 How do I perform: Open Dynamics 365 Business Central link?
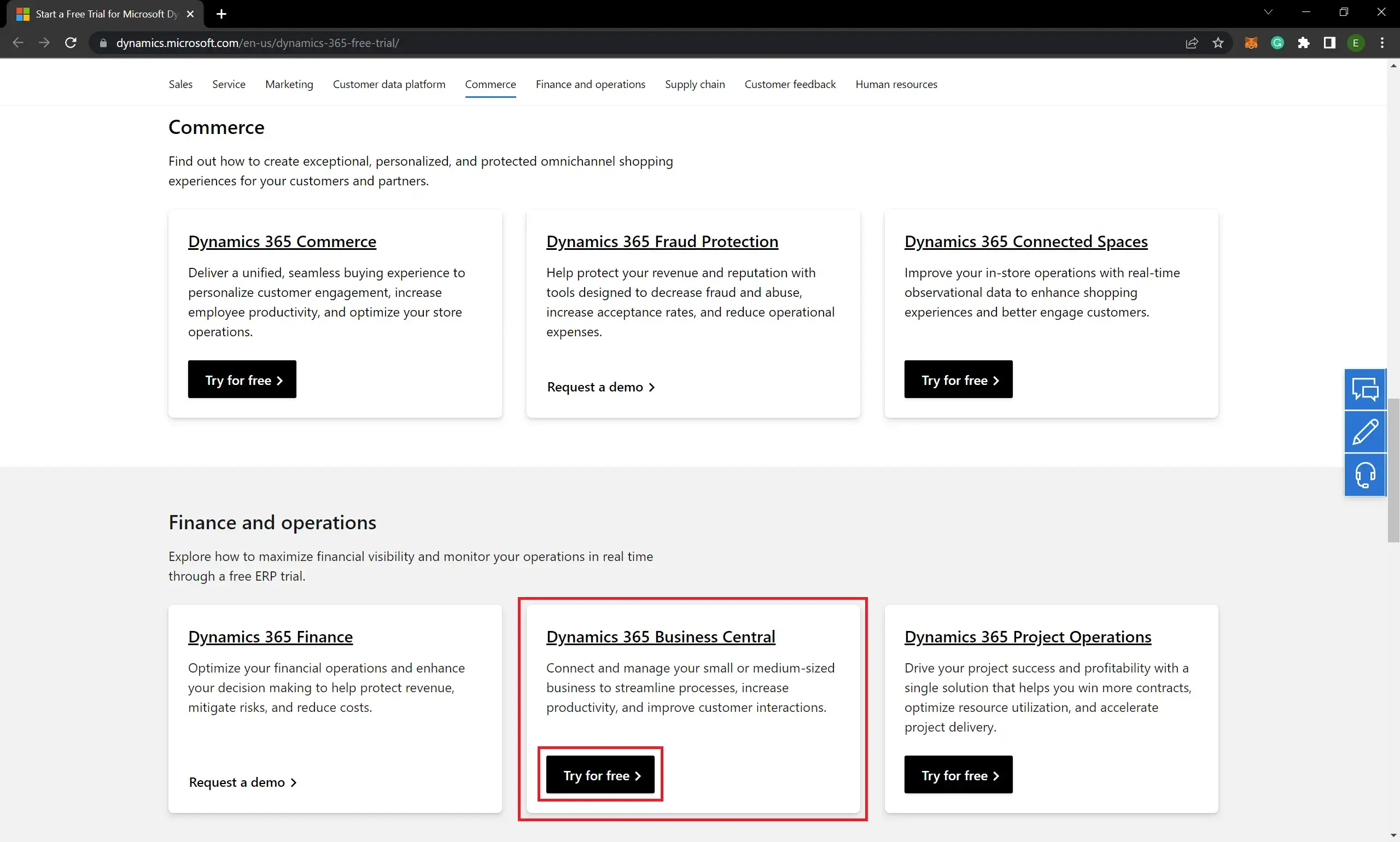click(661, 637)
